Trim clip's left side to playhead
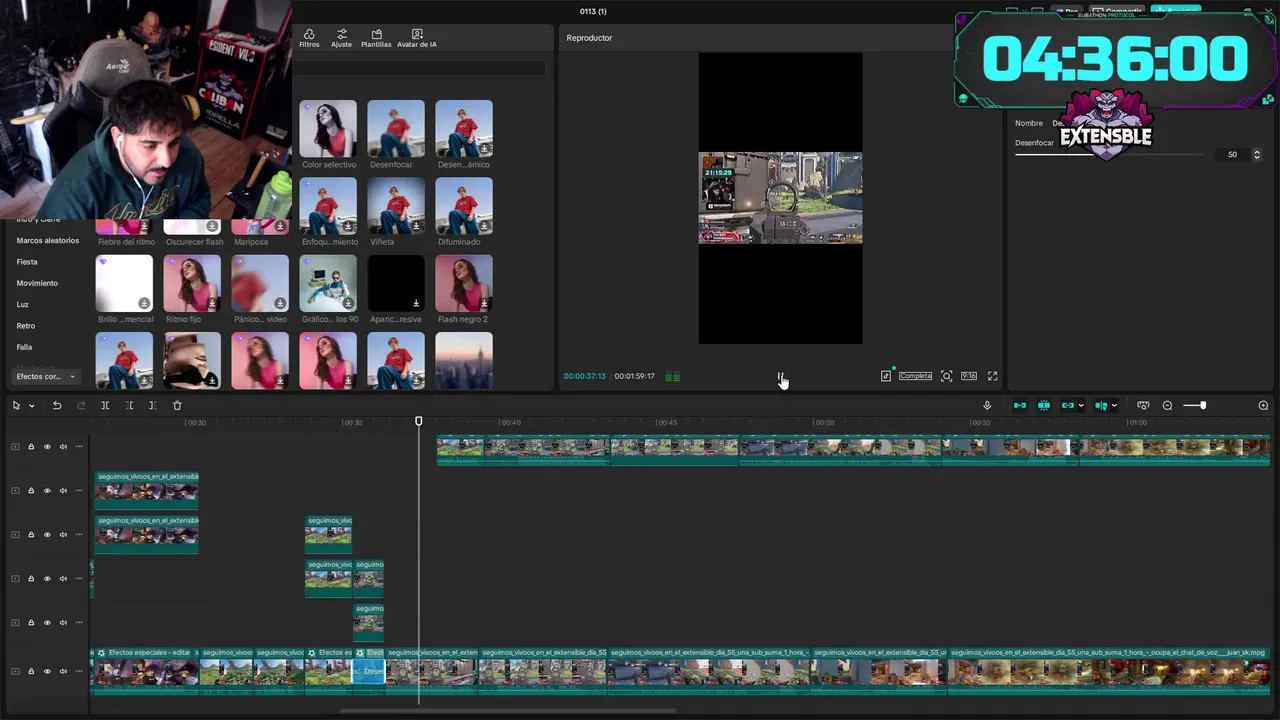This screenshot has width=1280, height=720. pos(129,405)
